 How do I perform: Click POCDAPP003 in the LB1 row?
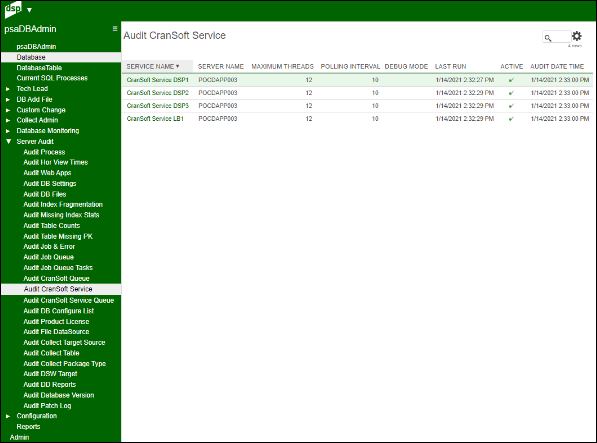218,119
